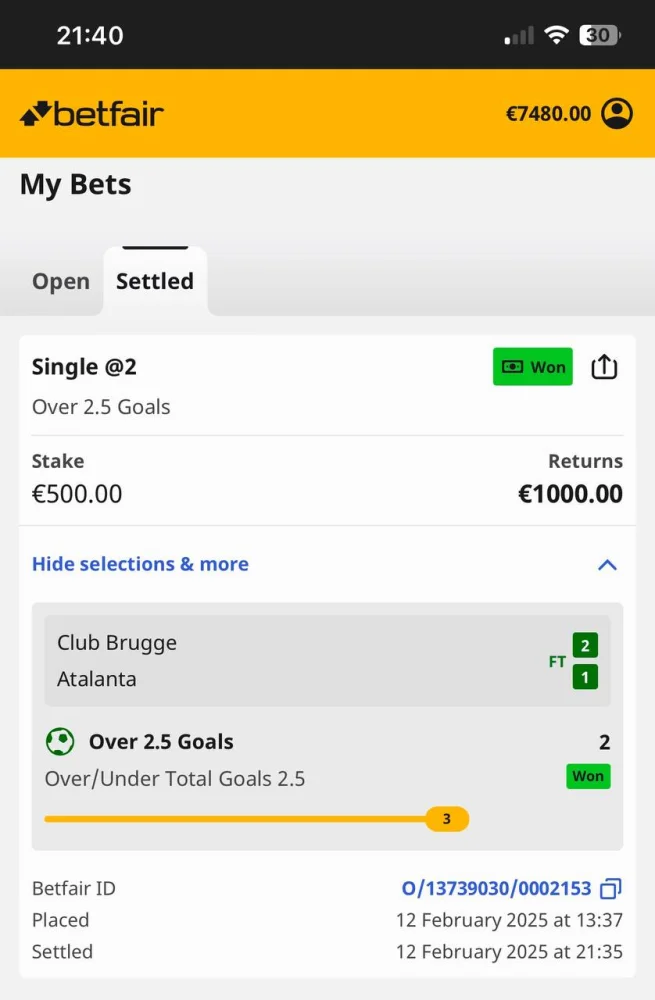
Task: Open the account profile icon
Action: pos(617,114)
